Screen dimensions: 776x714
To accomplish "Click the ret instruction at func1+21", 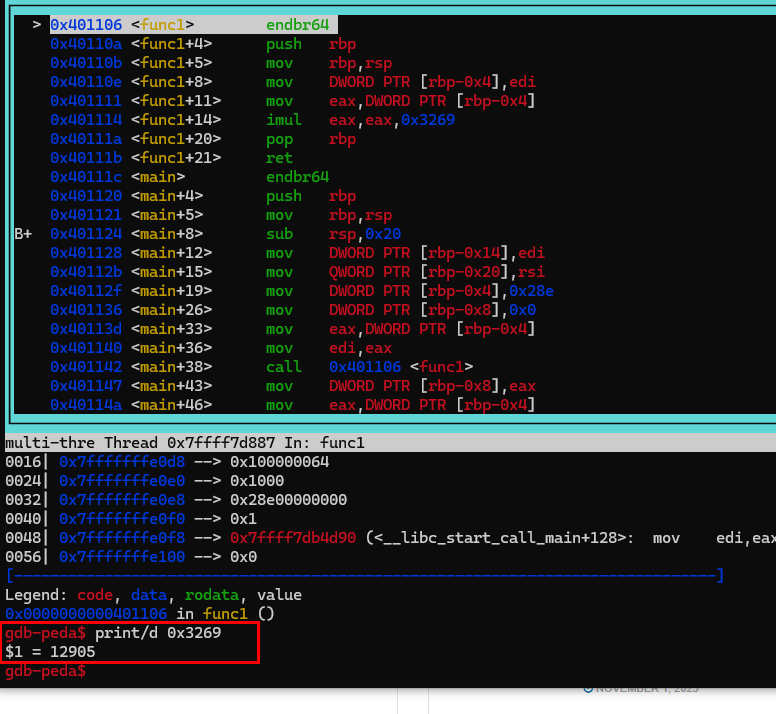I will 279,158.
